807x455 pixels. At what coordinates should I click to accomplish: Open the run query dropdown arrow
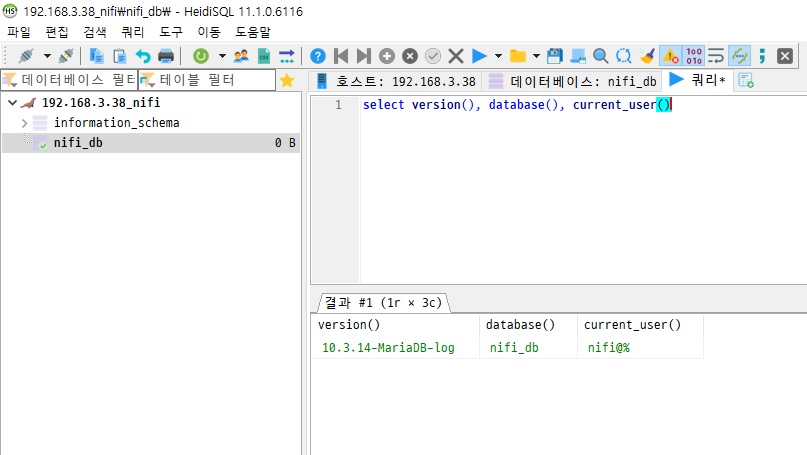point(498,56)
